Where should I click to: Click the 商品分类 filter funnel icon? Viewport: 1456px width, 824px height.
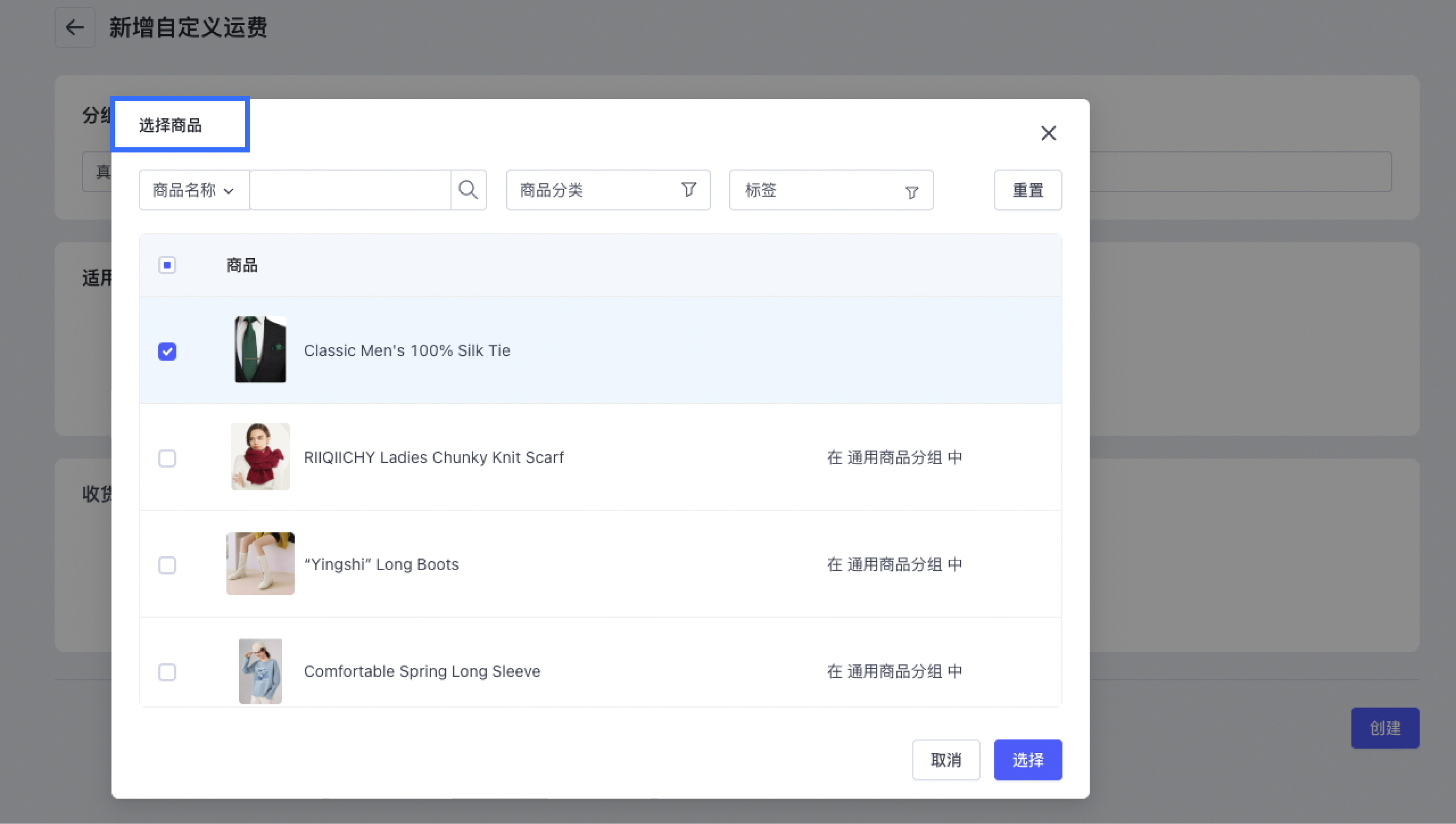pyautogui.click(x=688, y=190)
